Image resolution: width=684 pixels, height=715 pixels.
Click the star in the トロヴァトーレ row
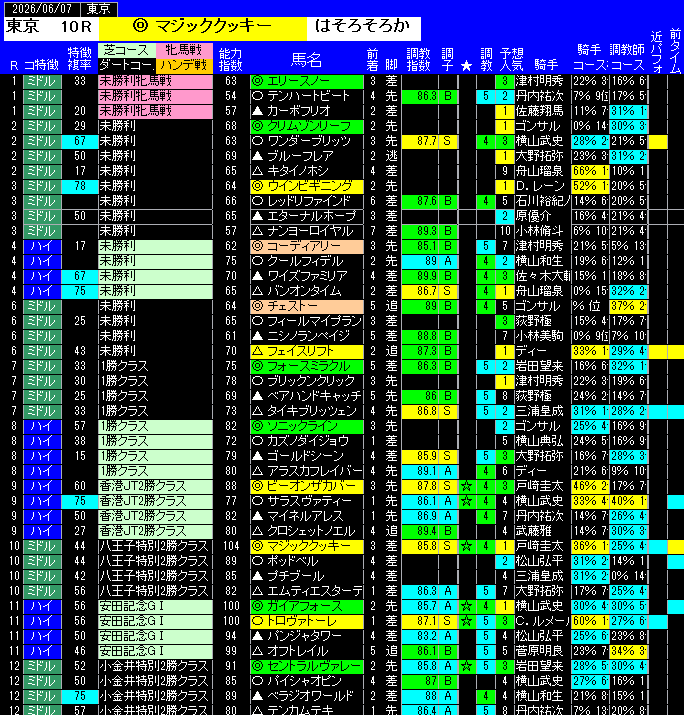466,621
